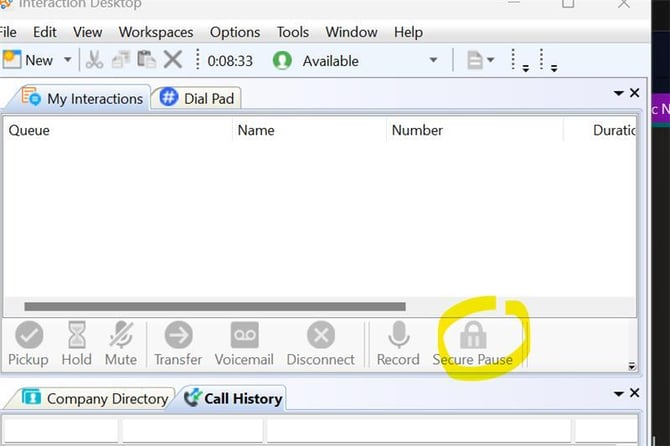Sort by the Queue column header
The image size is (670, 446).
tap(30, 130)
